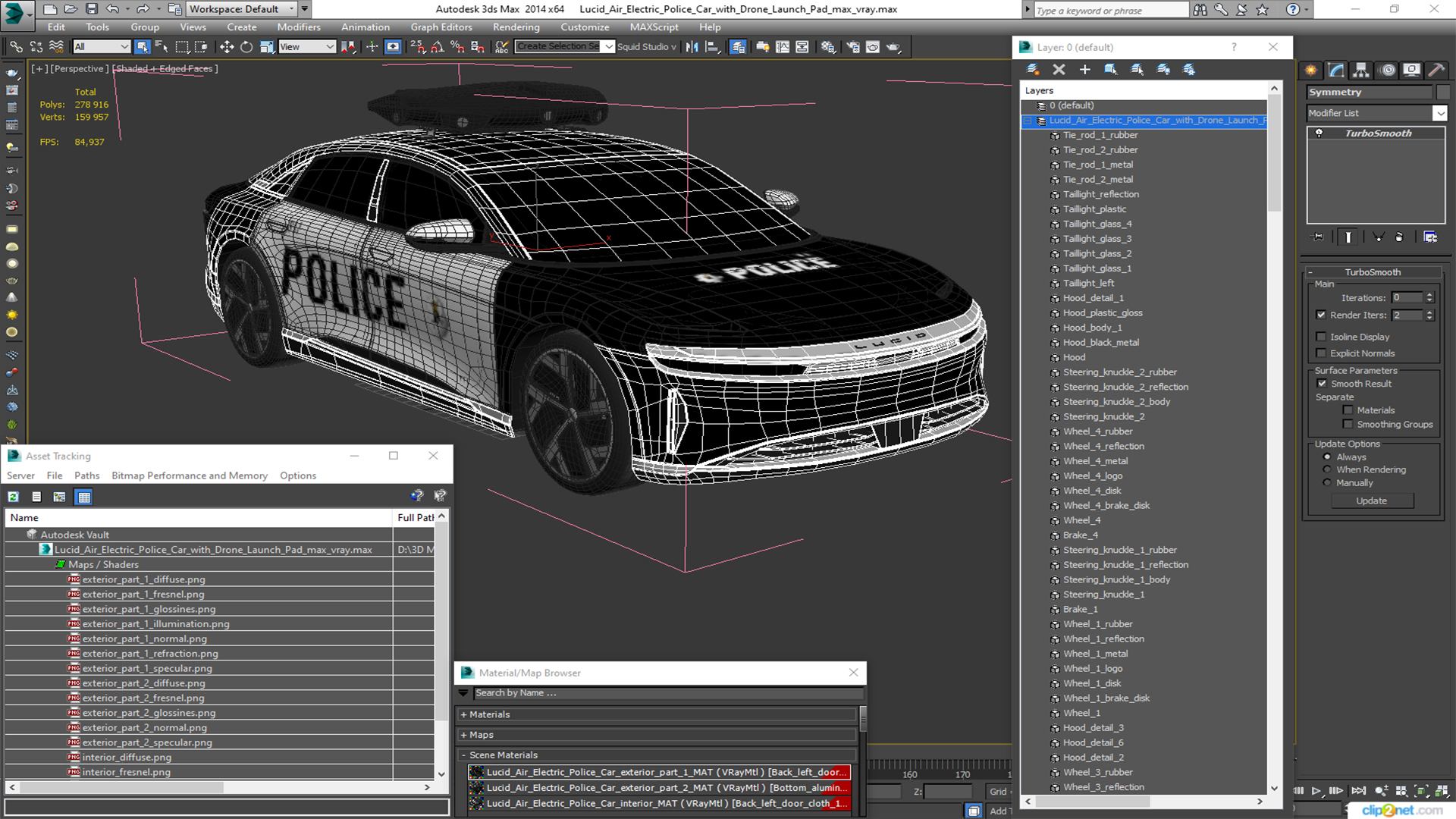
Task: Open the reference coordinate View dropdown
Action: click(307, 47)
